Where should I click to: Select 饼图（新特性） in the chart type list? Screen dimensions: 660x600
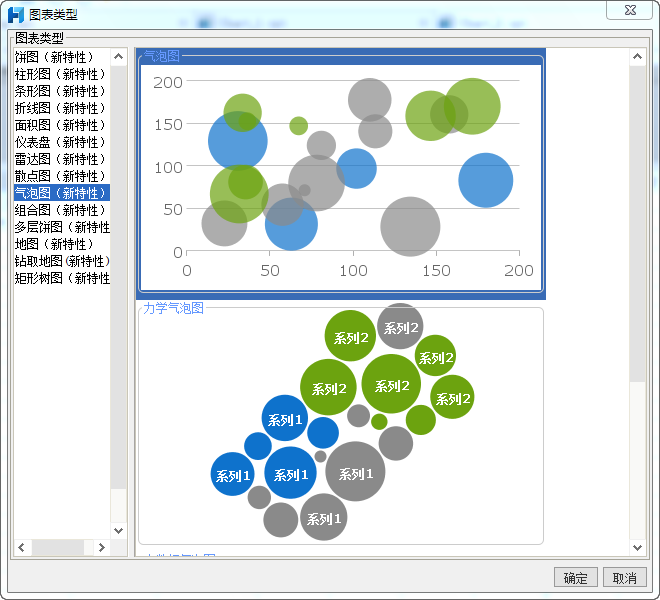[x=62, y=57]
